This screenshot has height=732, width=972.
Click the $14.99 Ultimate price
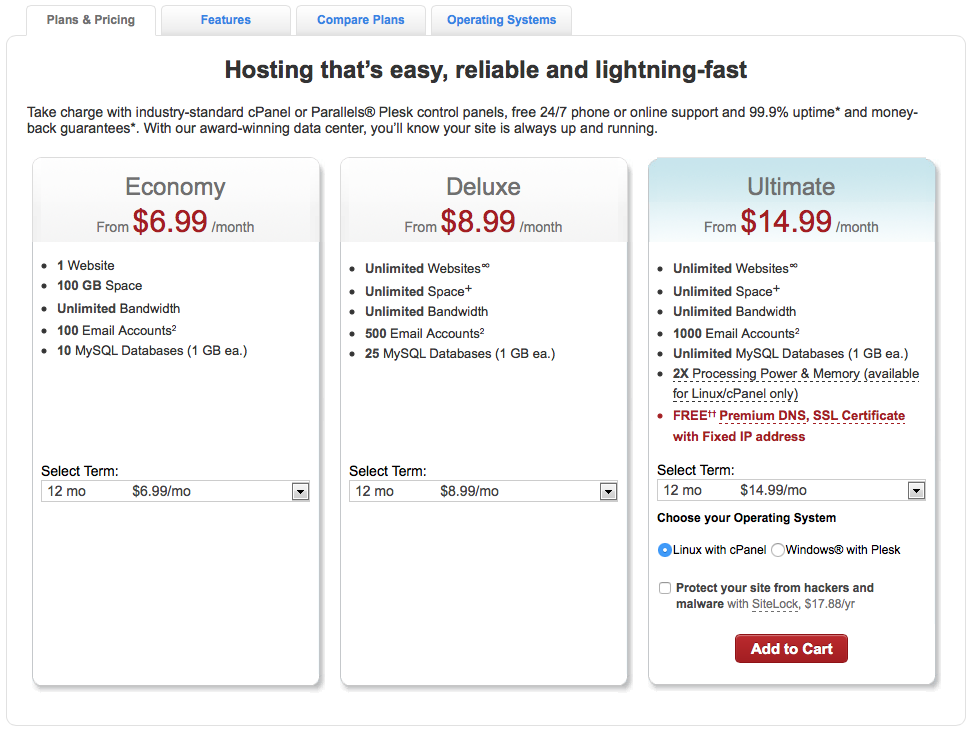[786, 222]
